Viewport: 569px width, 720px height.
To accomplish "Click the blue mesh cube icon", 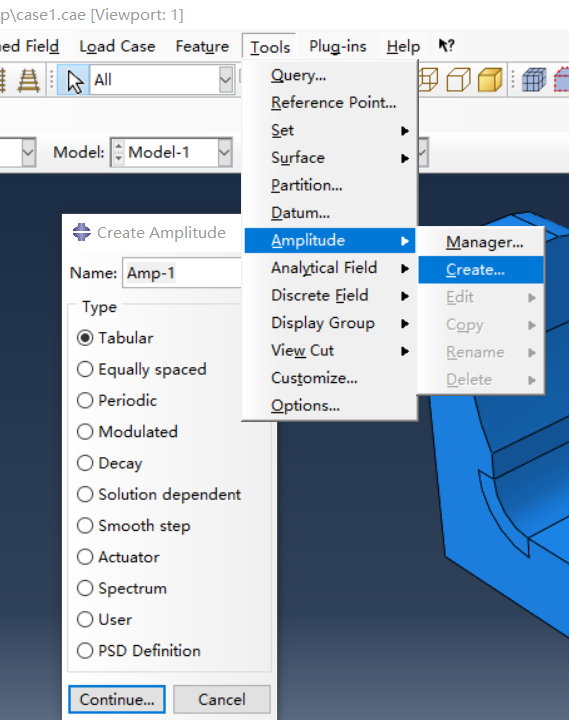I will pos(534,80).
